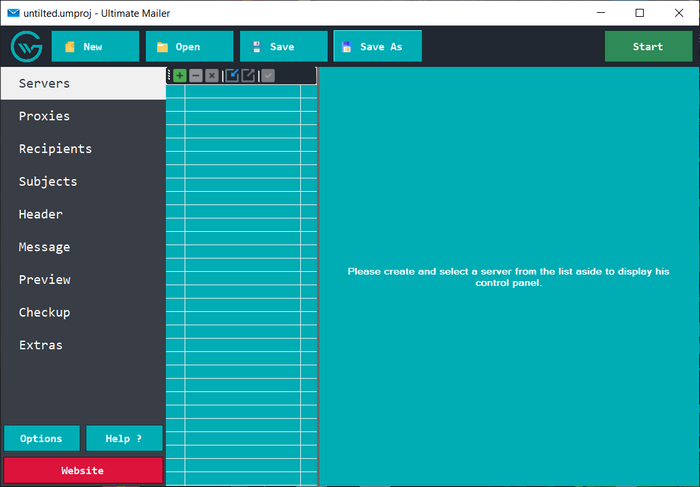Show the Preview section
The width and height of the screenshot is (700, 487).
(44, 280)
